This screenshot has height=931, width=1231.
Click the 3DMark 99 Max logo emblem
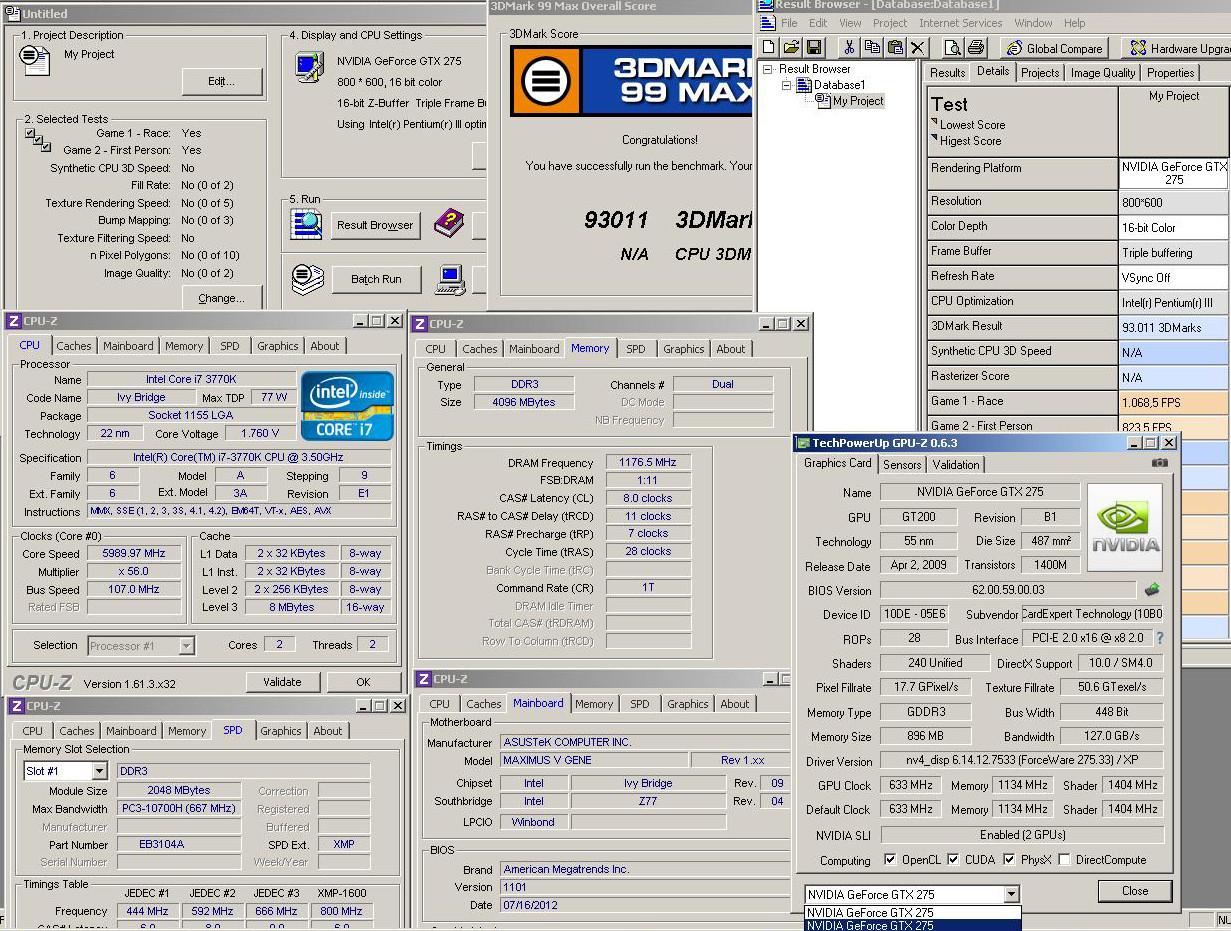point(545,80)
